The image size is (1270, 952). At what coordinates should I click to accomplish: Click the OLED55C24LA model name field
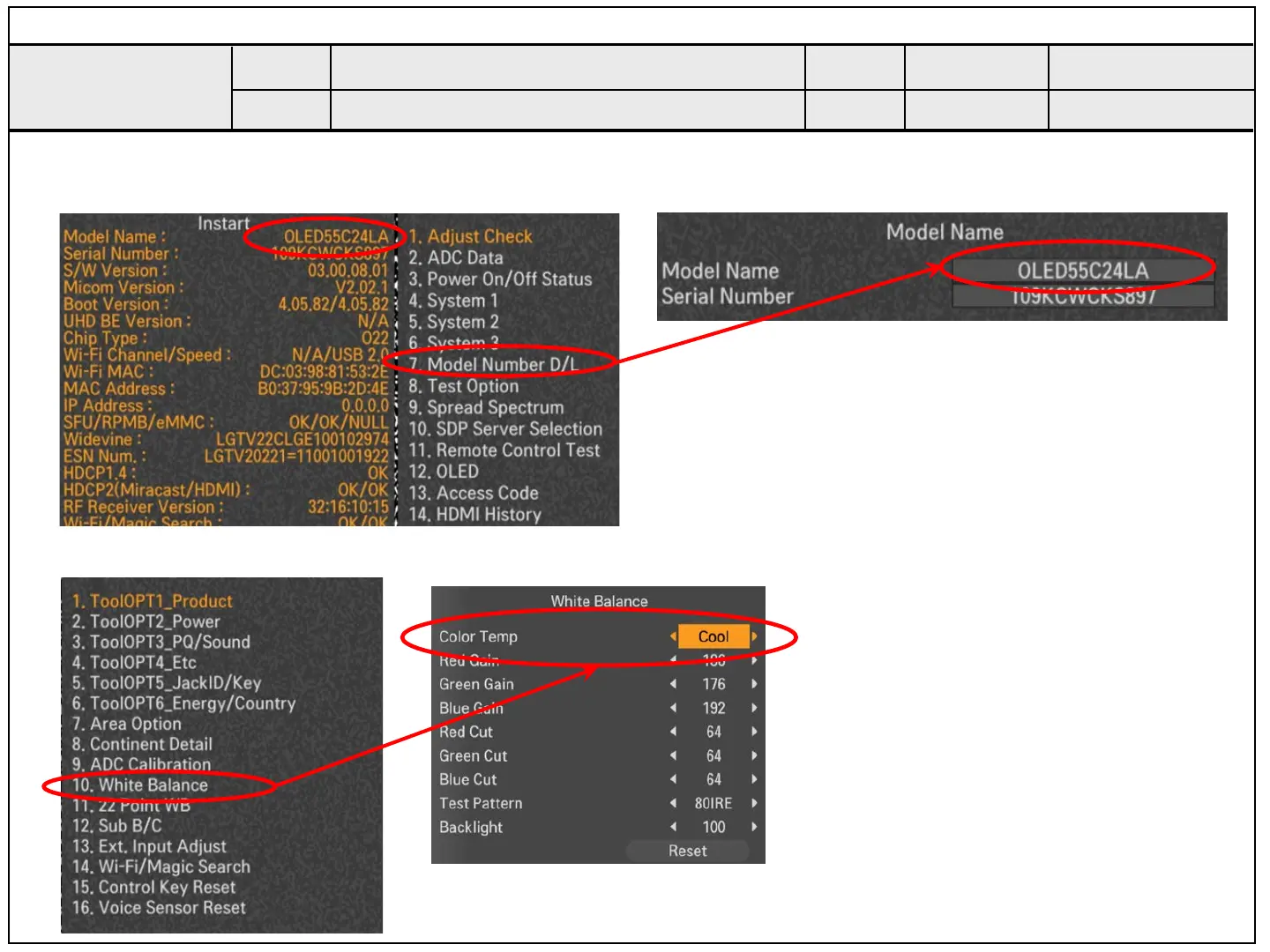pos(1083,271)
